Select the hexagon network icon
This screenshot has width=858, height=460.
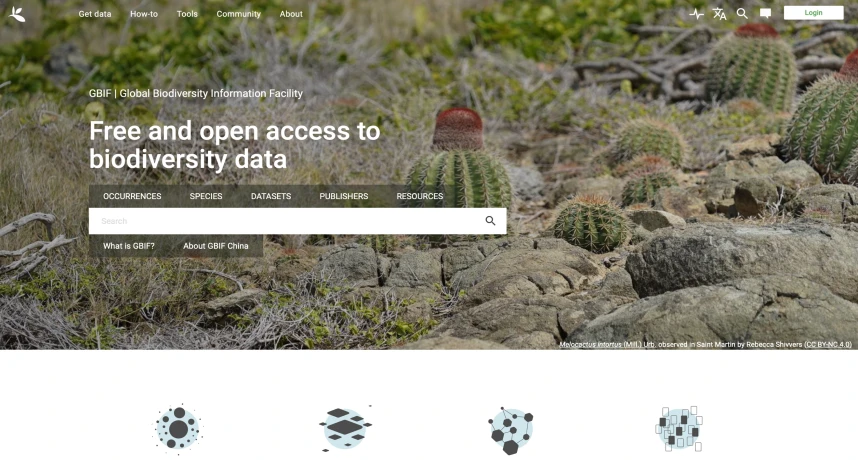click(511, 430)
